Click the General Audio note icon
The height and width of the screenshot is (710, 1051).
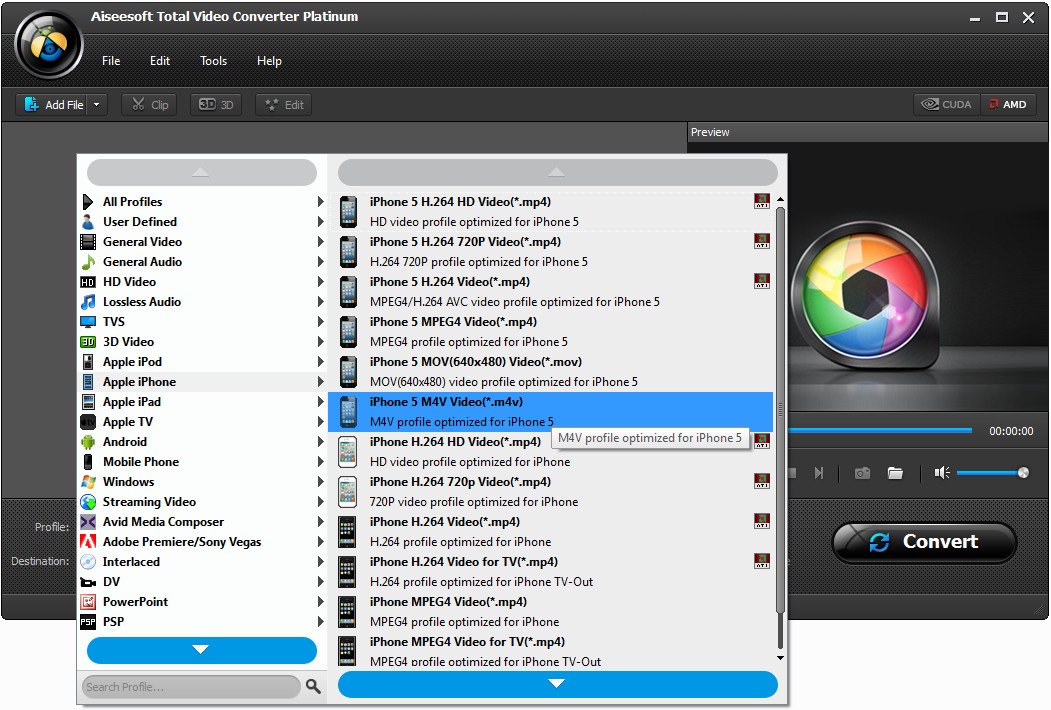[x=88, y=262]
